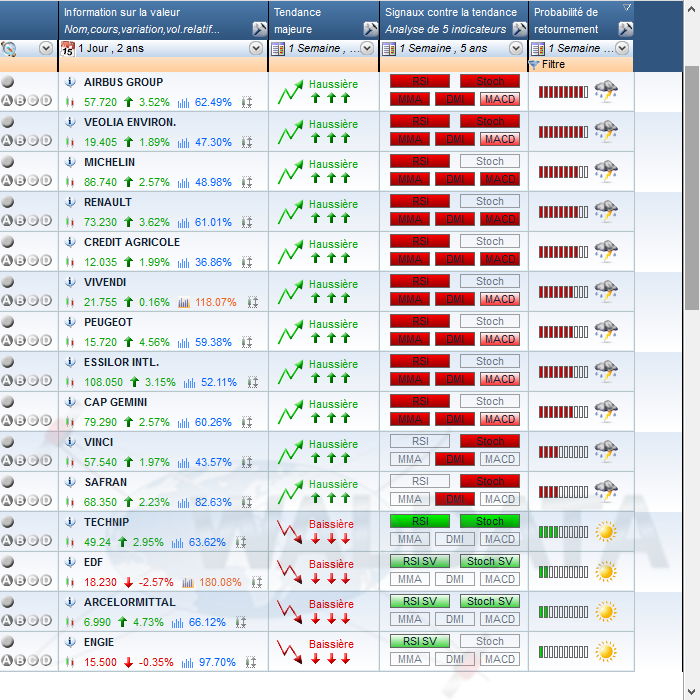
Task: Click the sun icon in TECHNIP row
Action: [x=606, y=532]
